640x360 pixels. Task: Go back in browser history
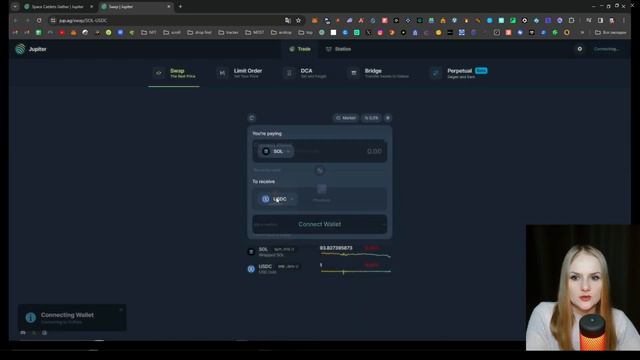16,20
